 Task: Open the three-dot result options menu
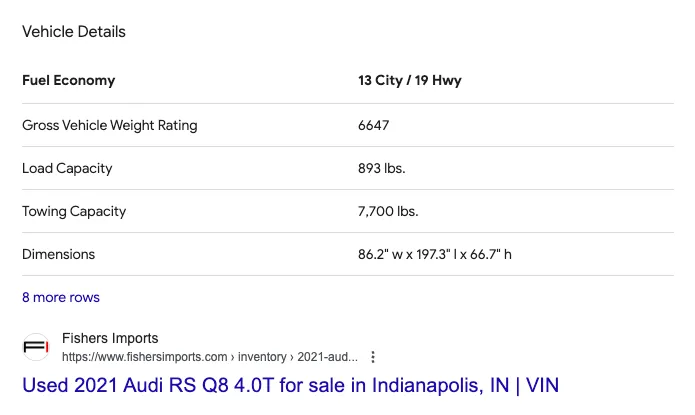pyautogui.click(x=373, y=357)
